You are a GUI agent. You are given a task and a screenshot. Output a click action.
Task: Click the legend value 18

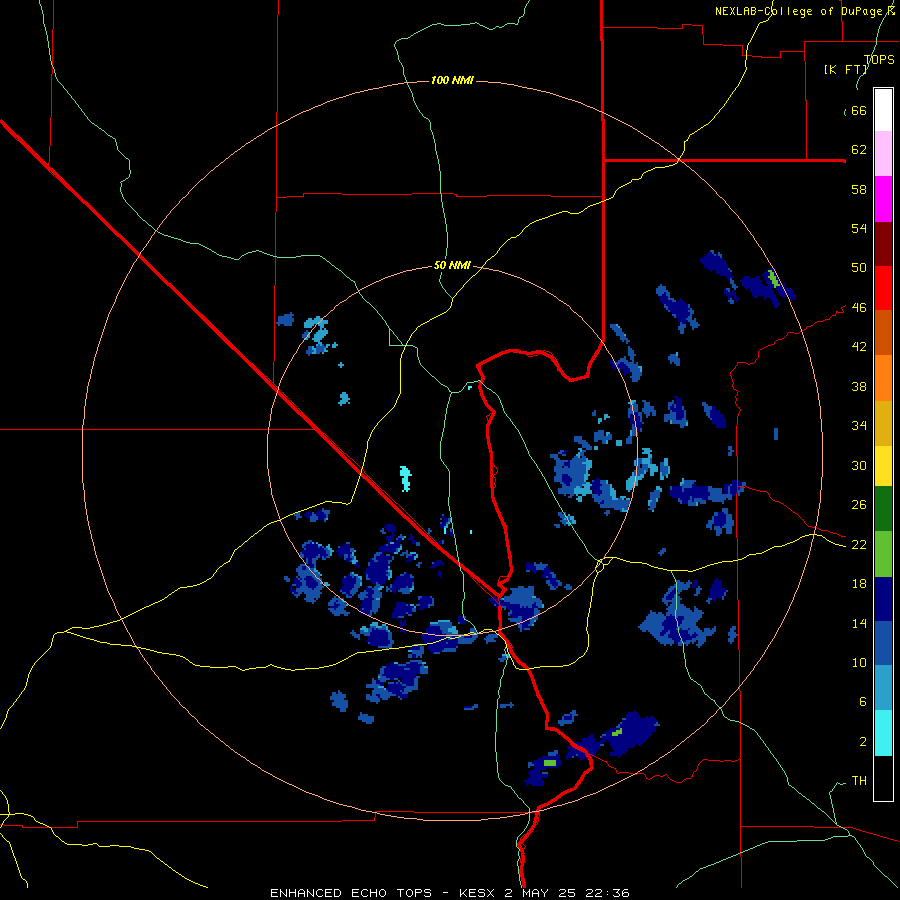859,584
